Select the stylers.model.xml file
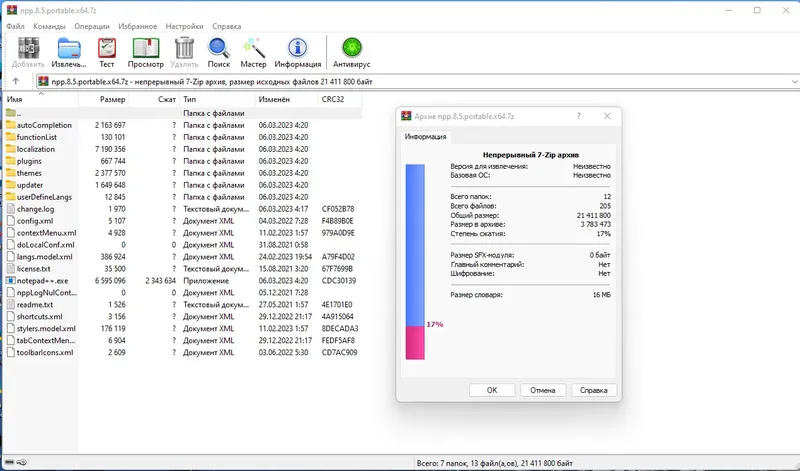The height and width of the screenshot is (471, 800). pyautogui.click(x=46, y=329)
